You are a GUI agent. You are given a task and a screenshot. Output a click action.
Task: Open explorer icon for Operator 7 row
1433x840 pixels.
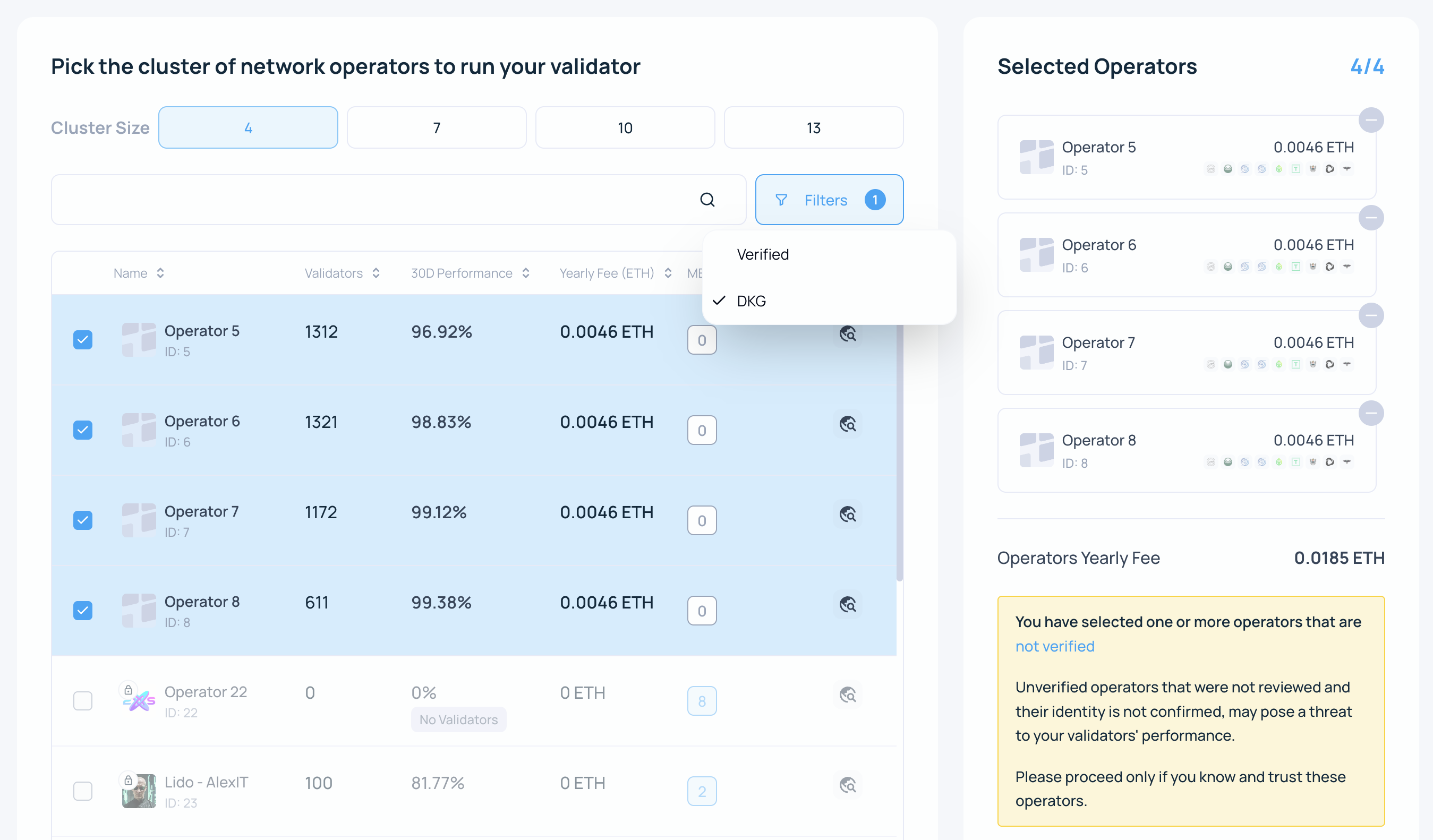(847, 515)
